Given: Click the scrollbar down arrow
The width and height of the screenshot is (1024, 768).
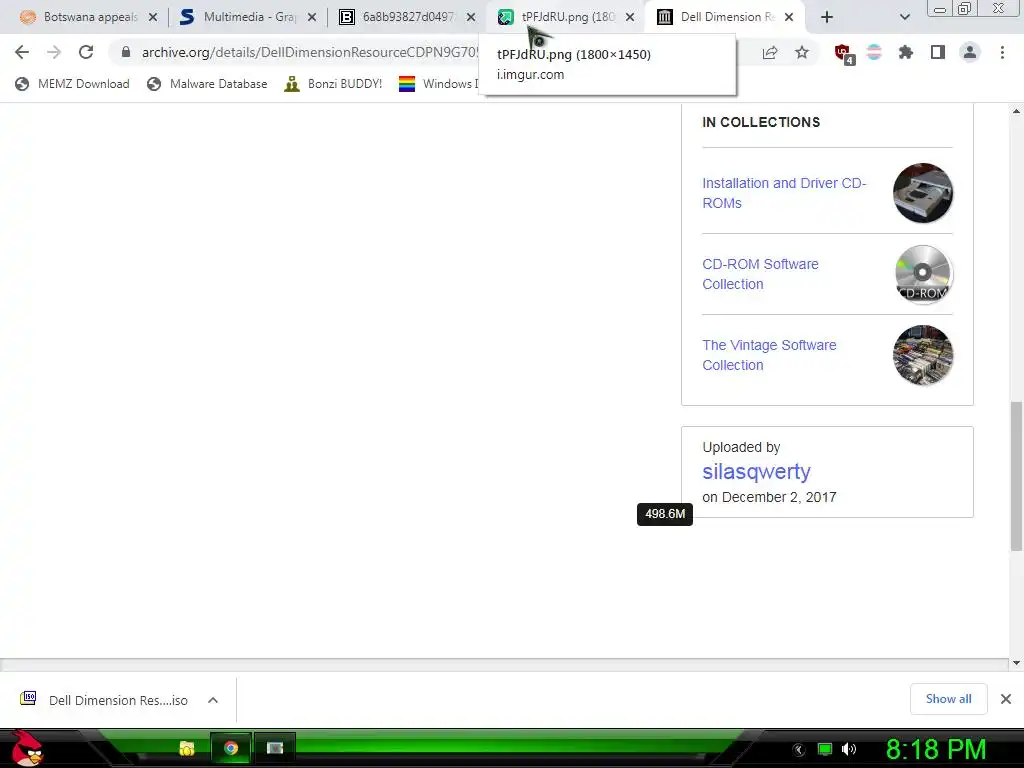Looking at the screenshot, I should (1016, 664).
